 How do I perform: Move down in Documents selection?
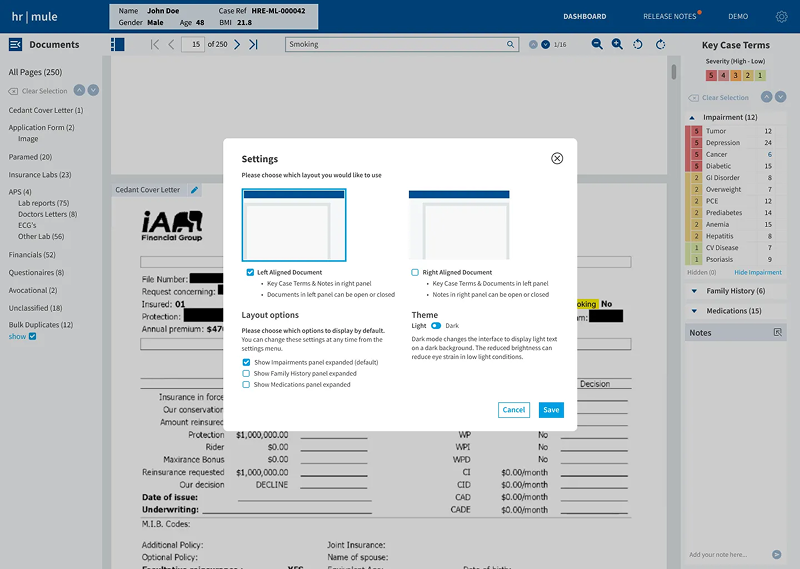pyautogui.click(x=93, y=90)
